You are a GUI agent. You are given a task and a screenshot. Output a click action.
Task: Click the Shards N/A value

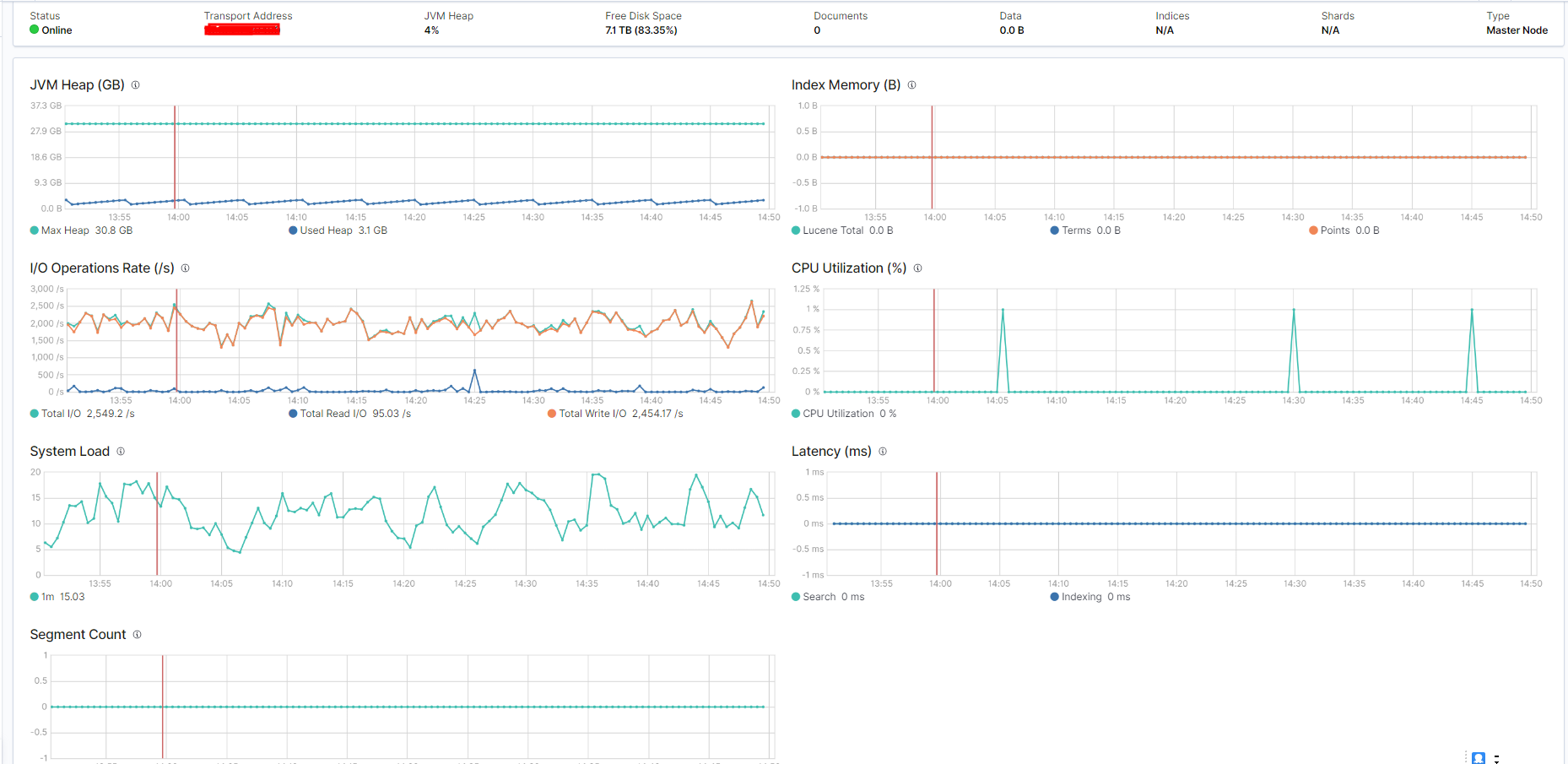point(1330,30)
